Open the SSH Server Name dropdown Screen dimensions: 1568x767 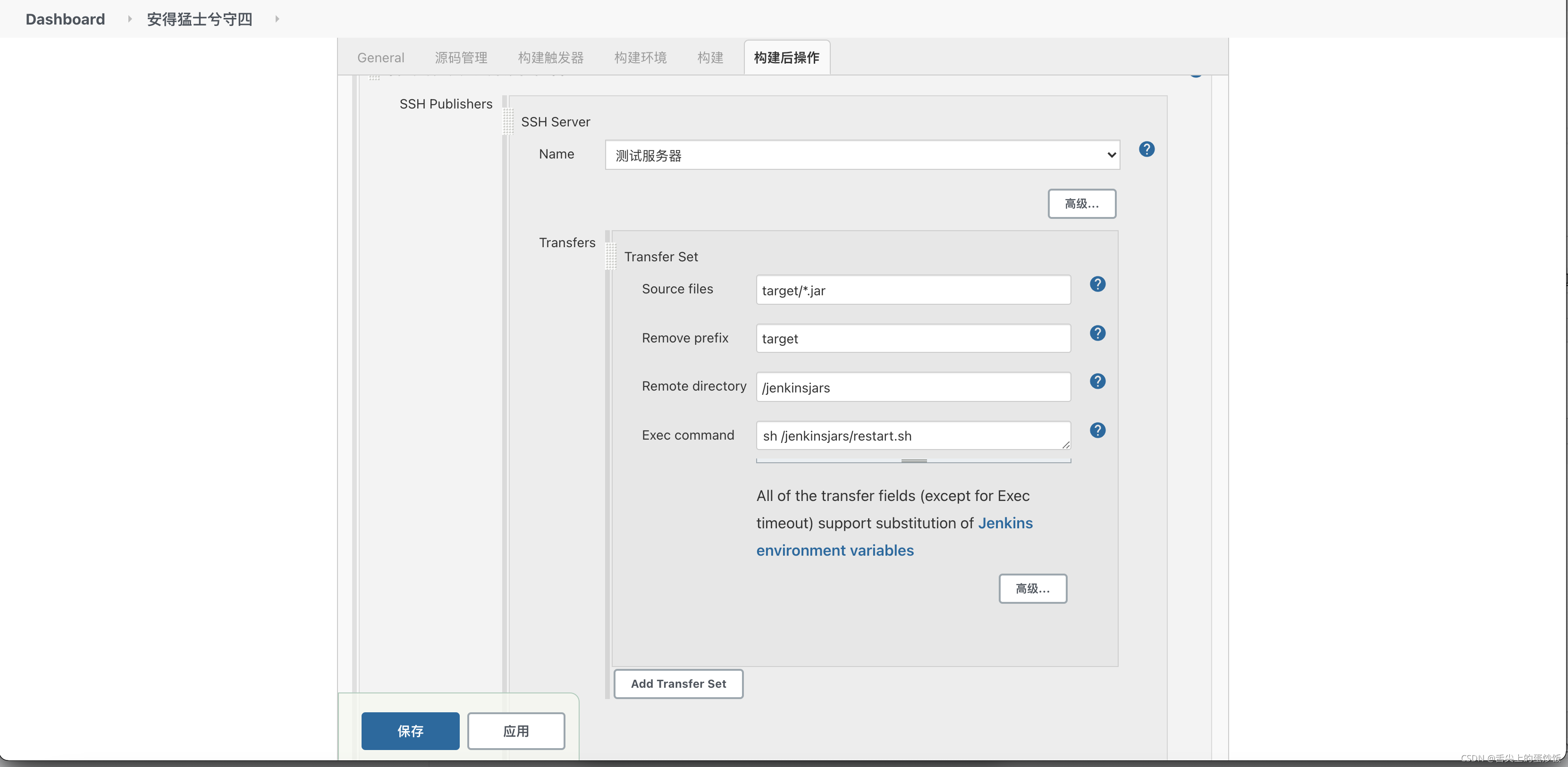pyautogui.click(x=862, y=155)
